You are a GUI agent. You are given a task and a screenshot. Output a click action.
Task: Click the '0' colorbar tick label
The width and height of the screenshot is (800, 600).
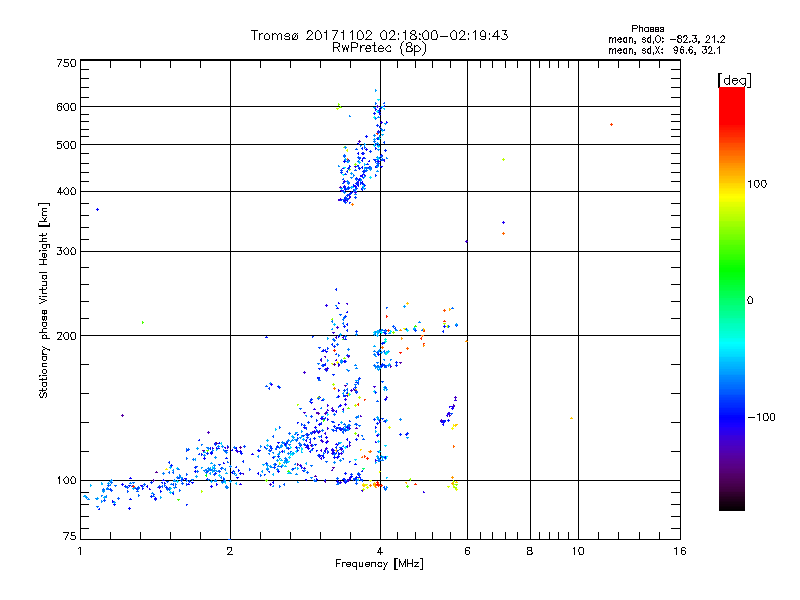[x=750, y=301]
